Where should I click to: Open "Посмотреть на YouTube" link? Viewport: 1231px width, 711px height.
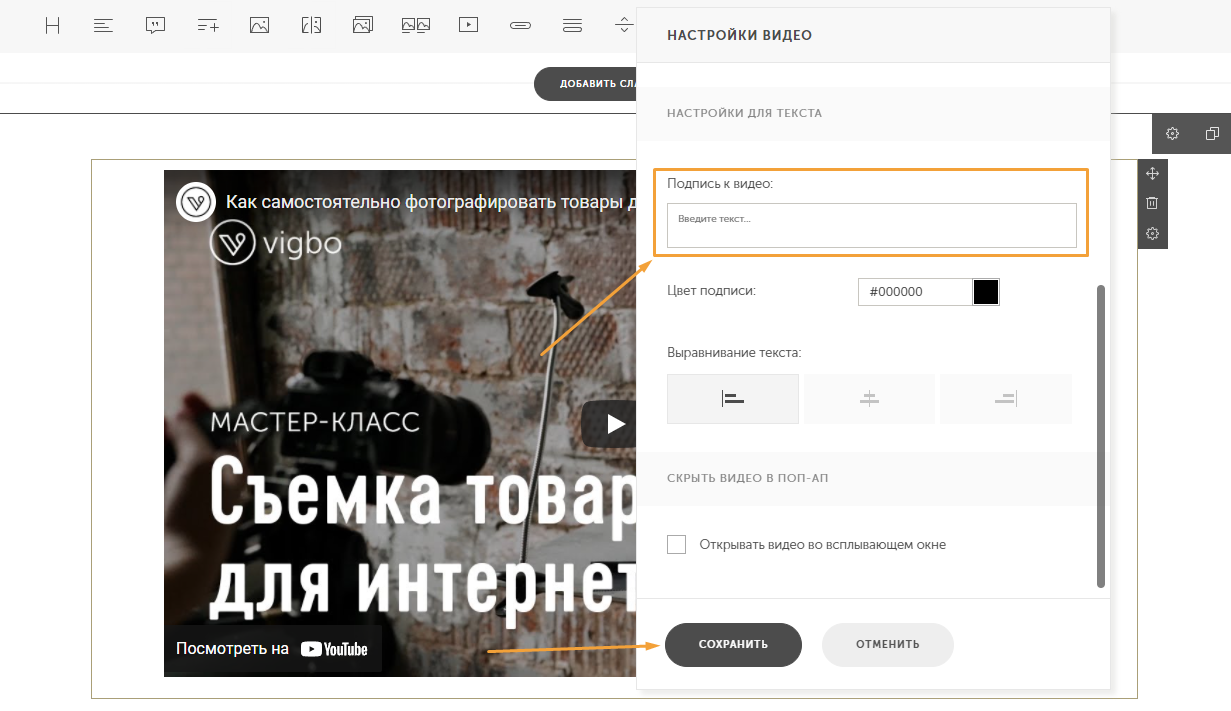coord(272,649)
